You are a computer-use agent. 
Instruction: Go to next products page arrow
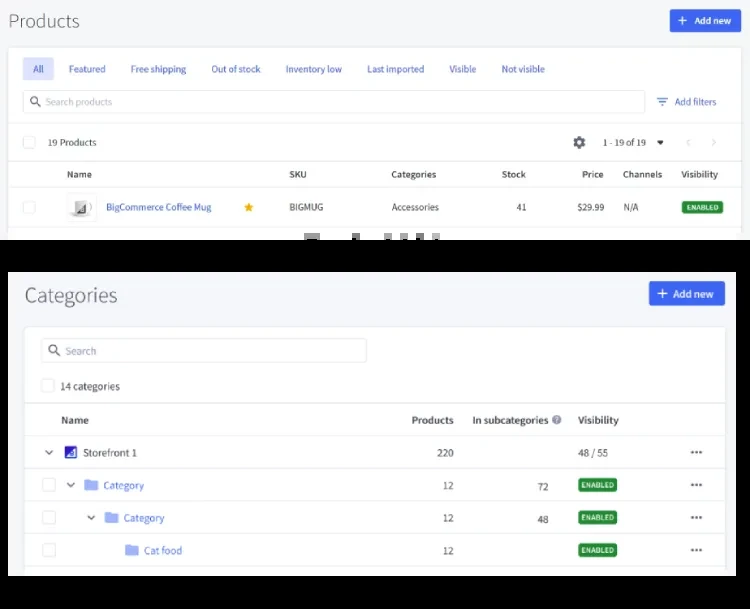tap(714, 142)
